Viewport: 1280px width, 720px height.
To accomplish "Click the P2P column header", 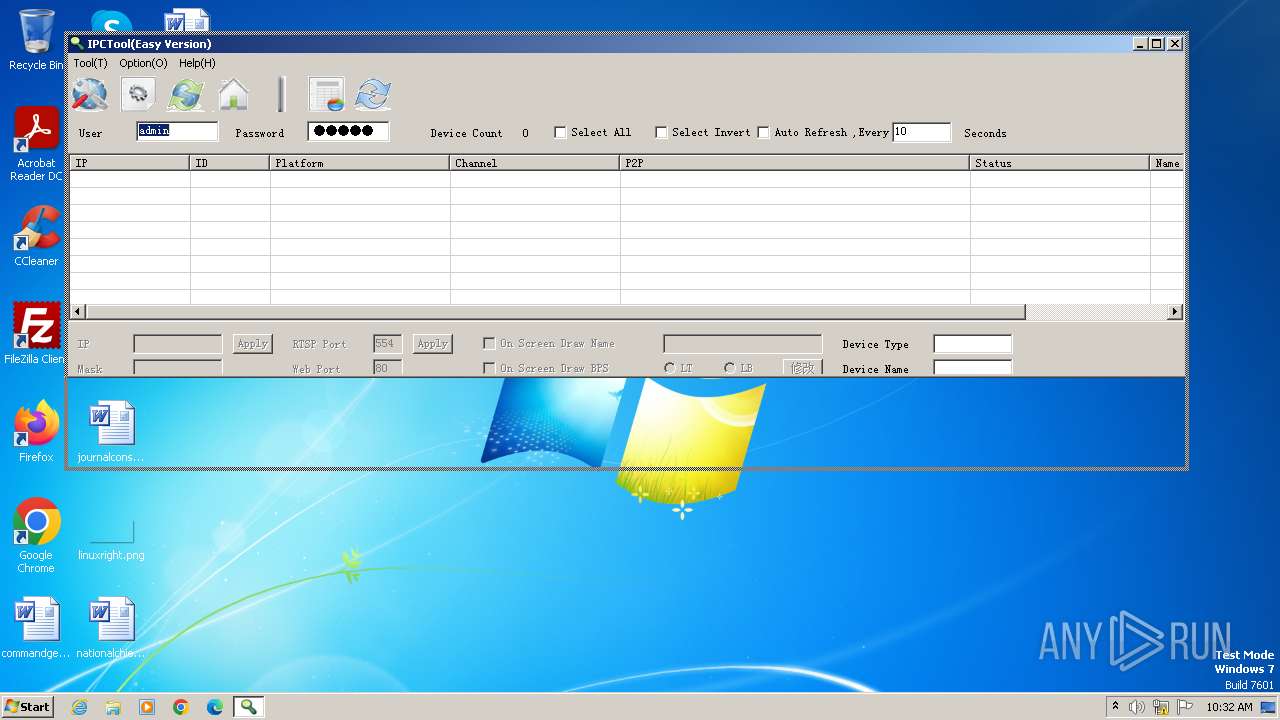I will tap(795, 163).
